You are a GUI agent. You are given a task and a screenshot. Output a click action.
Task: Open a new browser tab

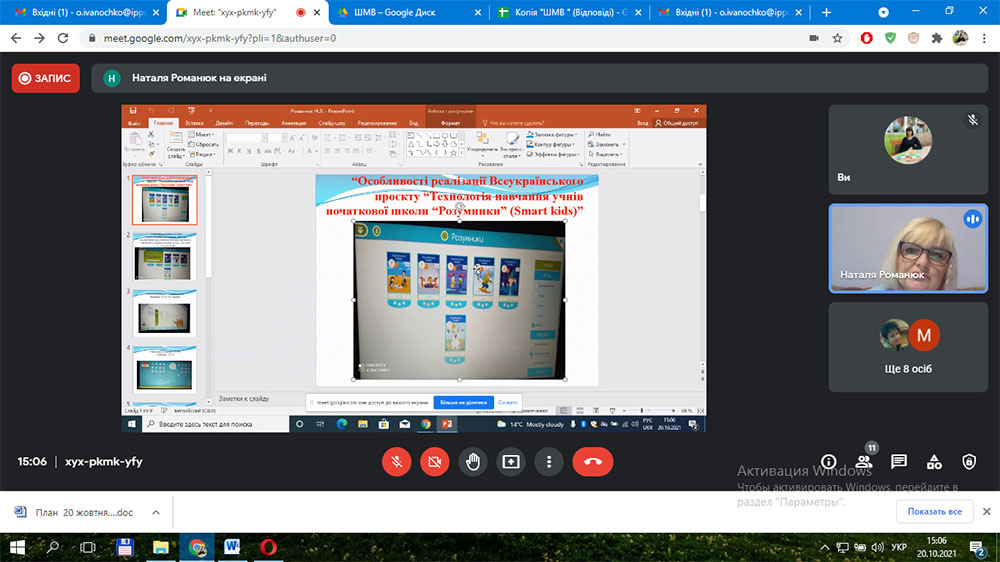[x=827, y=12]
